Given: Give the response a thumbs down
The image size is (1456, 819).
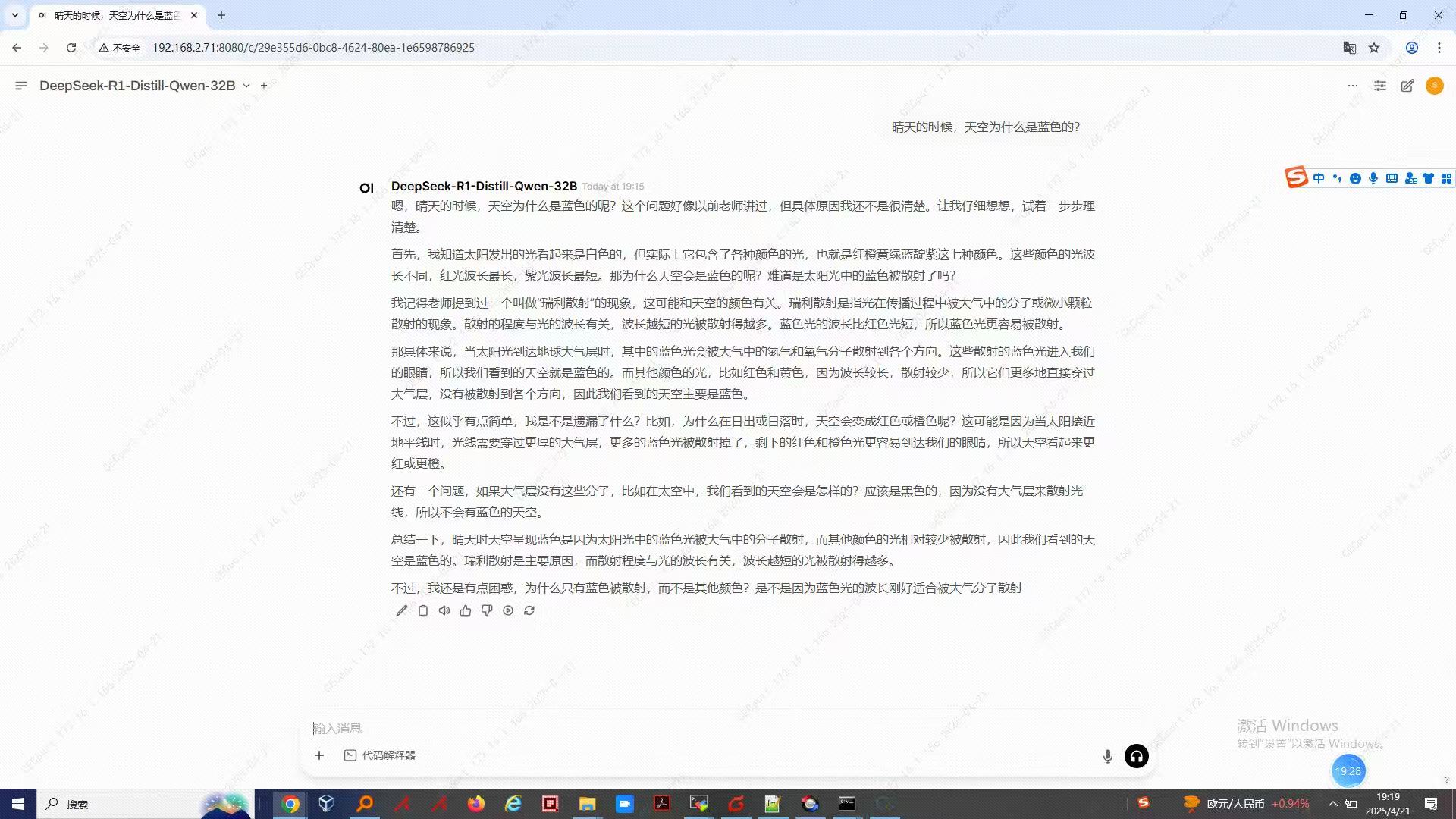Looking at the screenshot, I should coord(487,610).
